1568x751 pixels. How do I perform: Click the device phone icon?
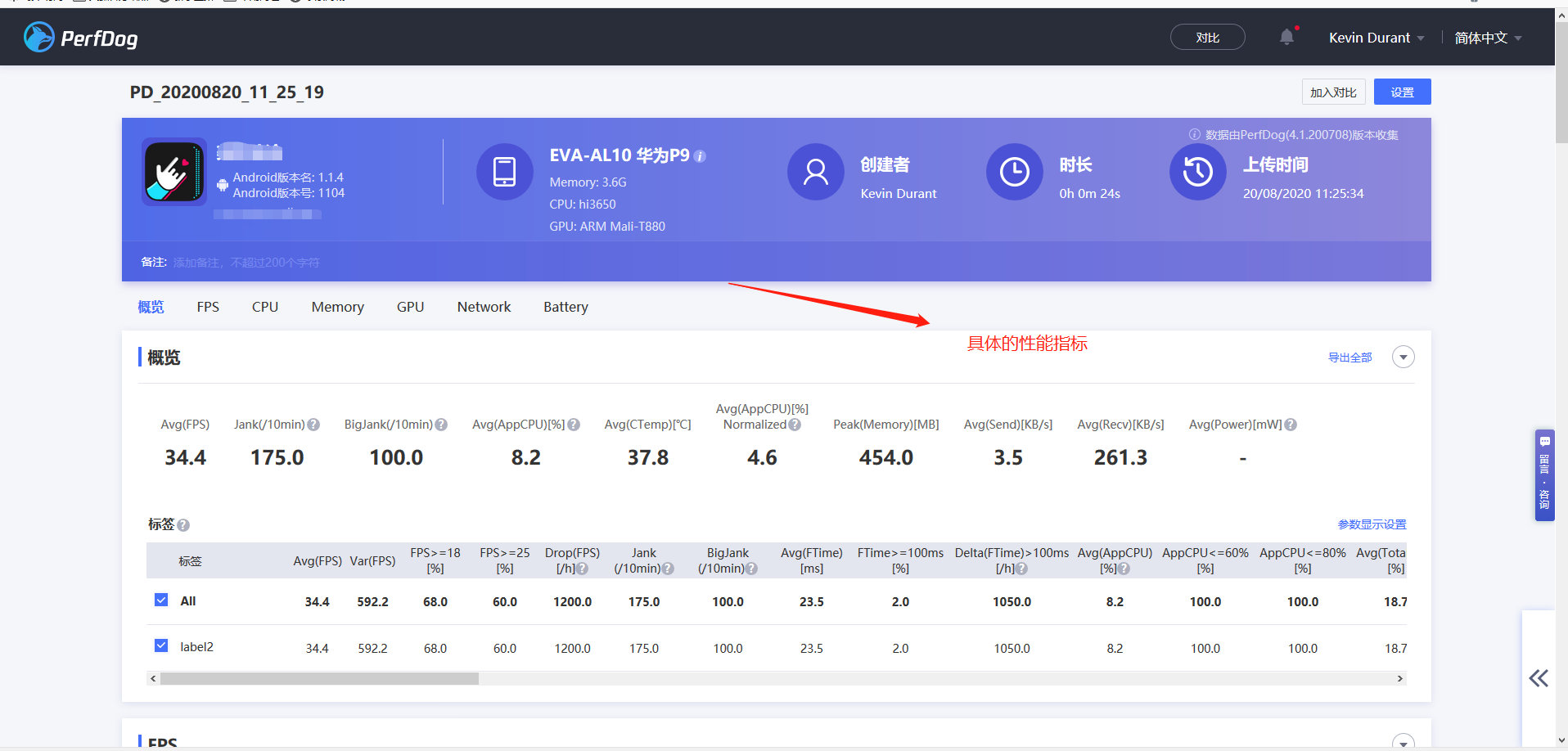pos(504,172)
